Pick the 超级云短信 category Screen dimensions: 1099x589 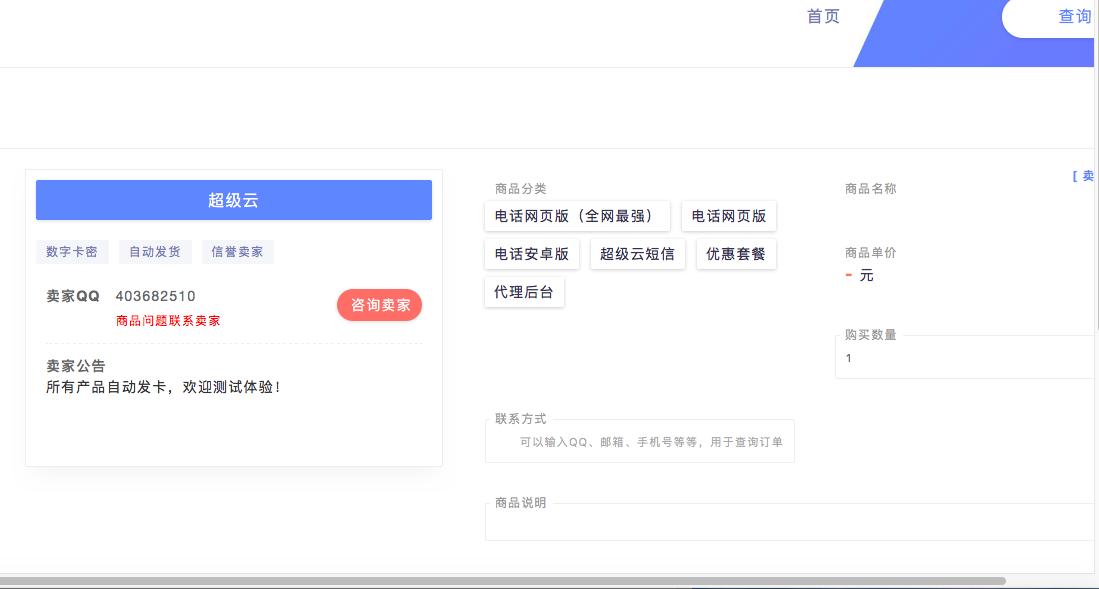(637, 254)
